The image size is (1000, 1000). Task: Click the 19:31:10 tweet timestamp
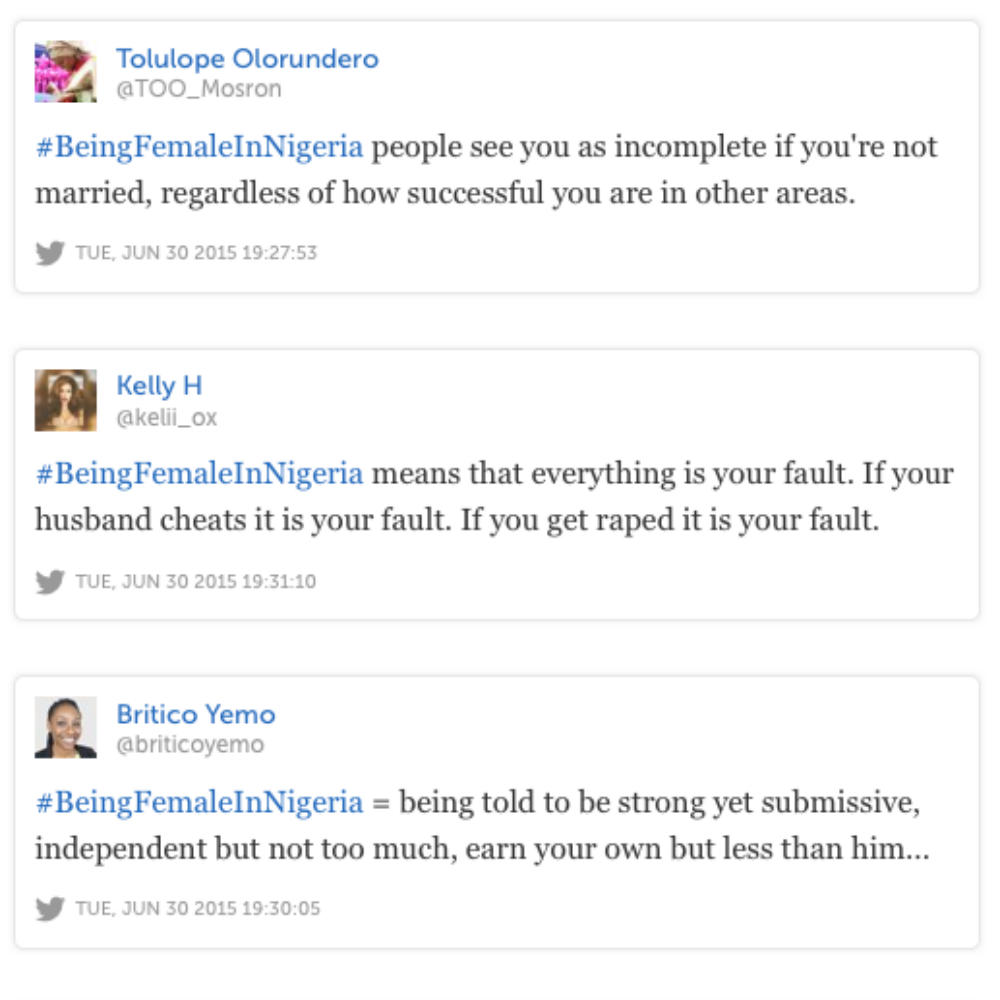(x=196, y=581)
